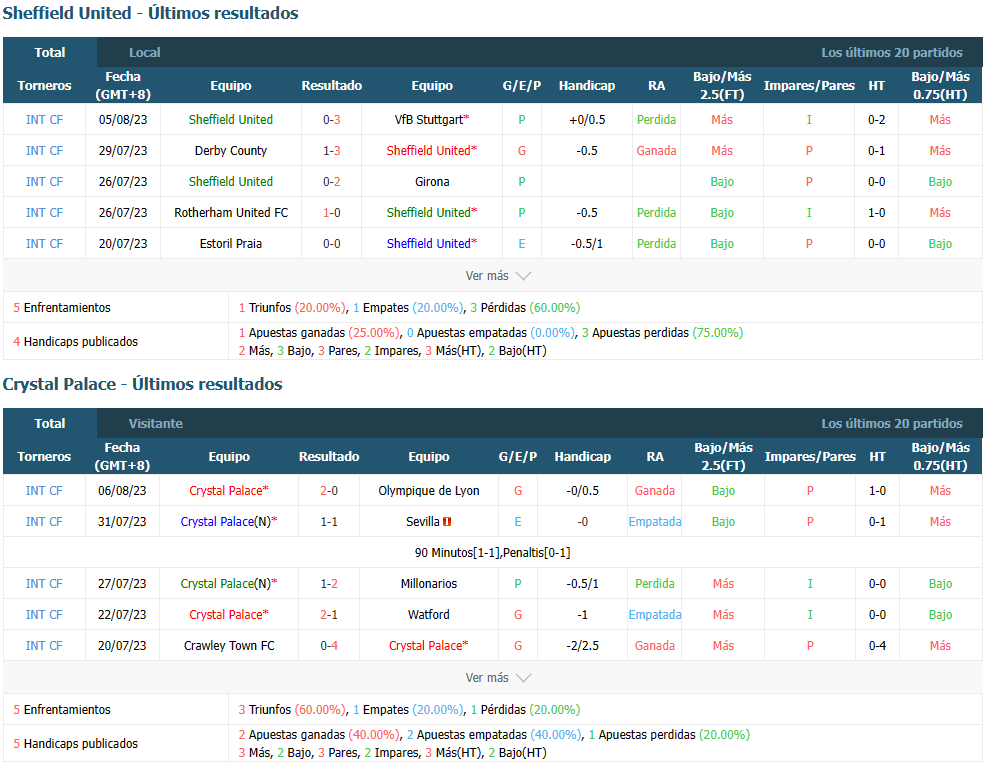
Task: Click 'Empatada' in the Watford row
Action: pos(655,614)
